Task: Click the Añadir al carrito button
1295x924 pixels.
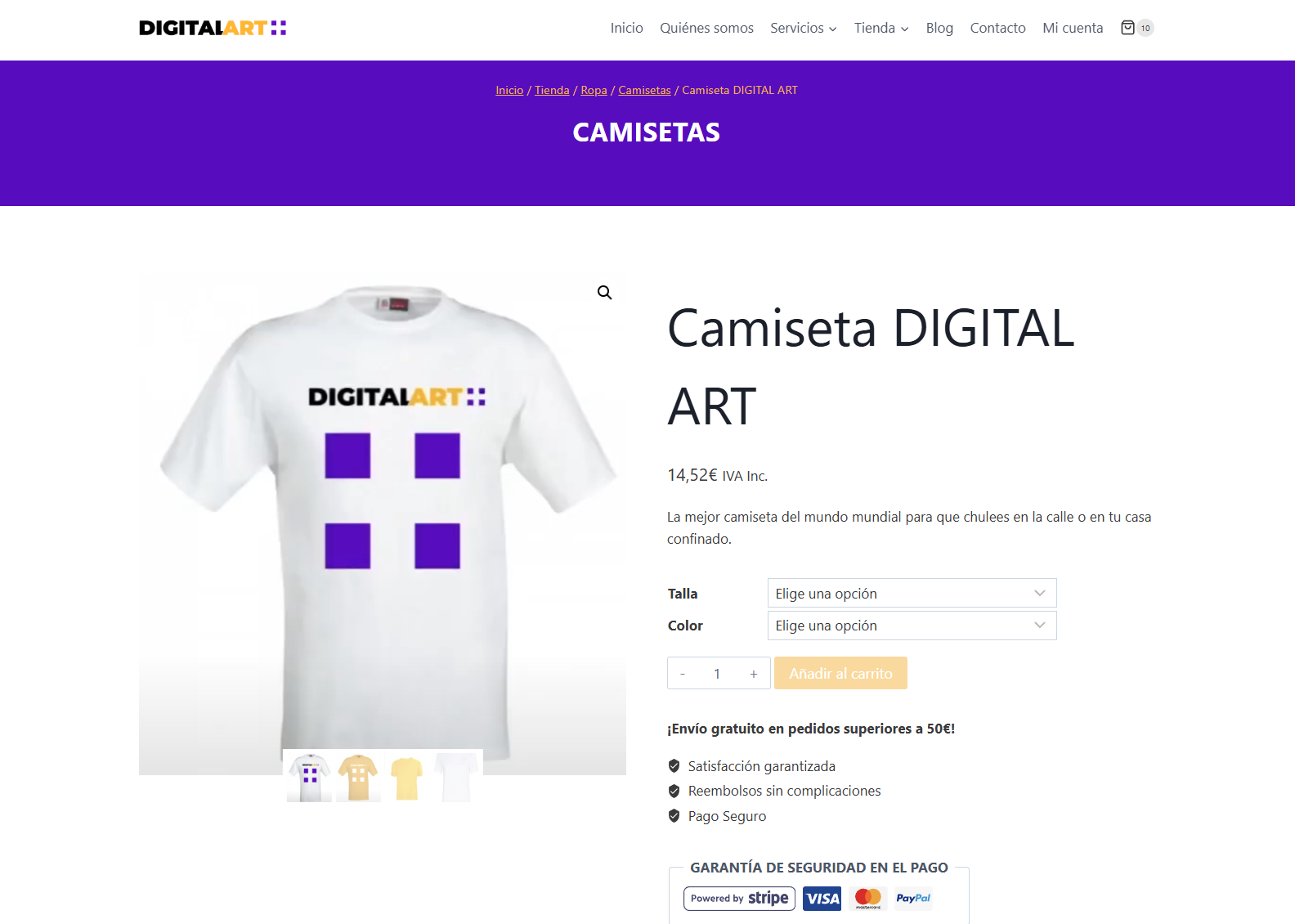Action: tap(840, 673)
